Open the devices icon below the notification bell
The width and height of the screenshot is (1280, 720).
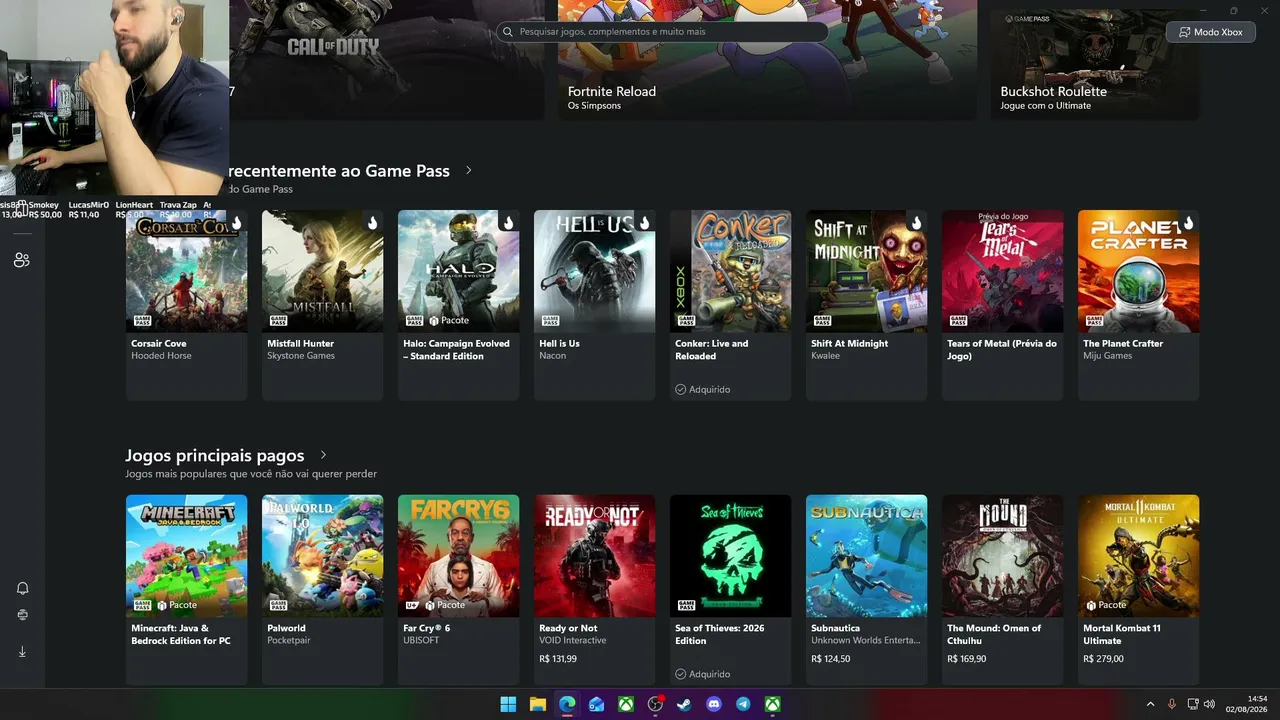point(22,615)
